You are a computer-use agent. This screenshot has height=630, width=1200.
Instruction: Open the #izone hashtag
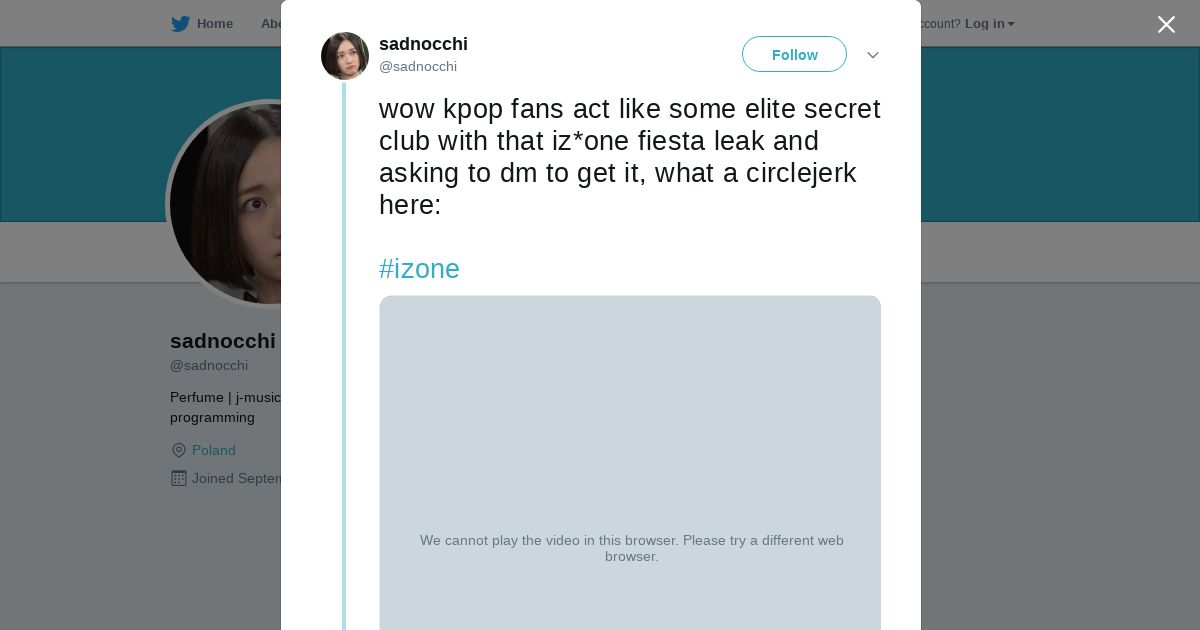click(x=419, y=269)
